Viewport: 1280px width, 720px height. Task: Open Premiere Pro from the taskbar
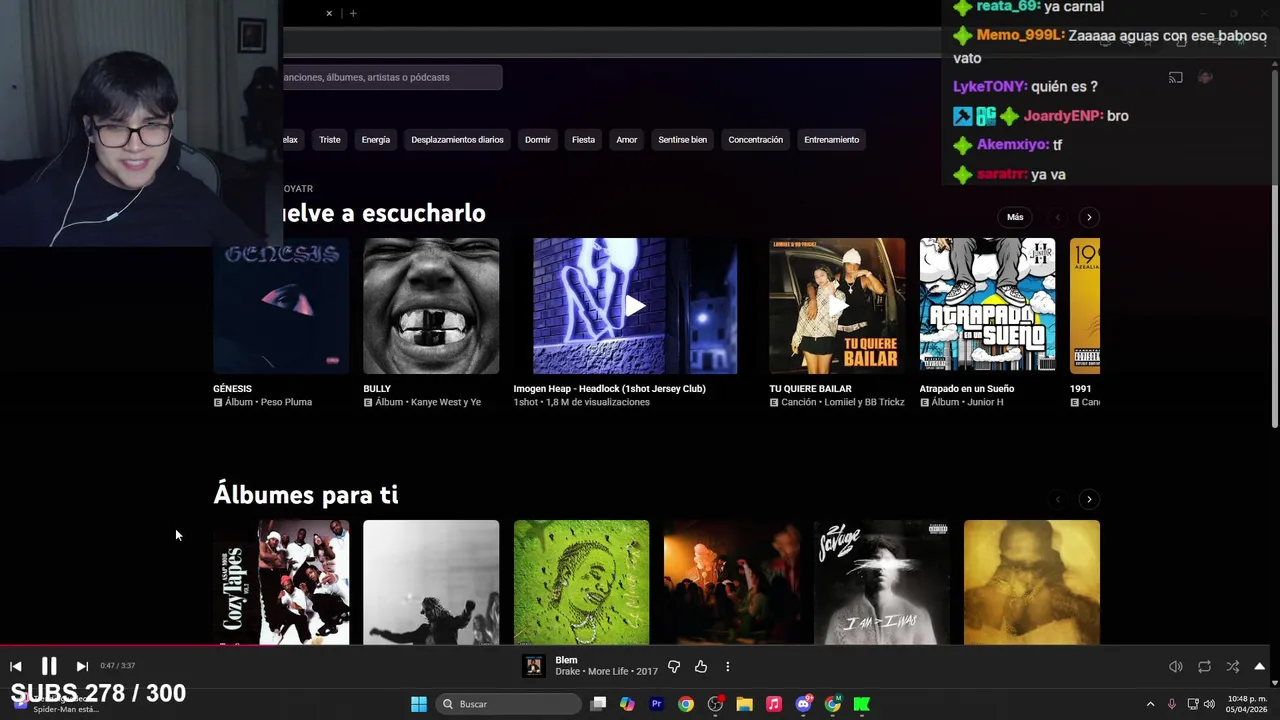click(x=656, y=704)
